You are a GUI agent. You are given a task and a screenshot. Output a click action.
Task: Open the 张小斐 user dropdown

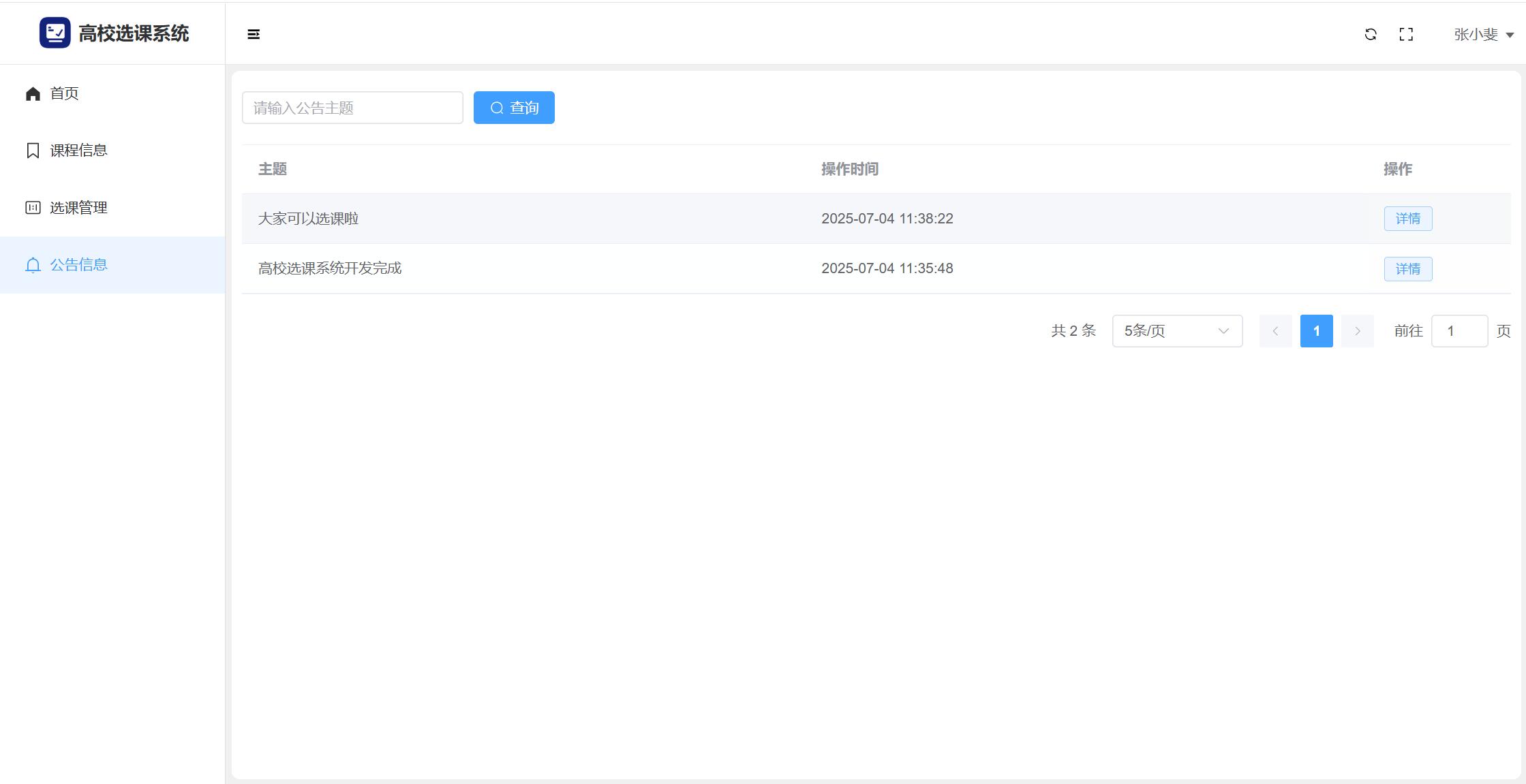click(x=1483, y=34)
